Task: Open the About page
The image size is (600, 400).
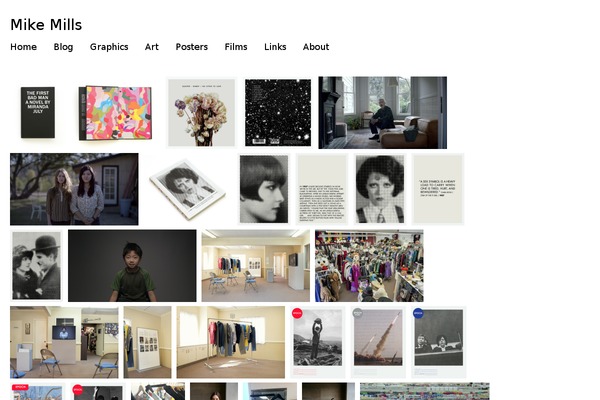Action: click(316, 47)
